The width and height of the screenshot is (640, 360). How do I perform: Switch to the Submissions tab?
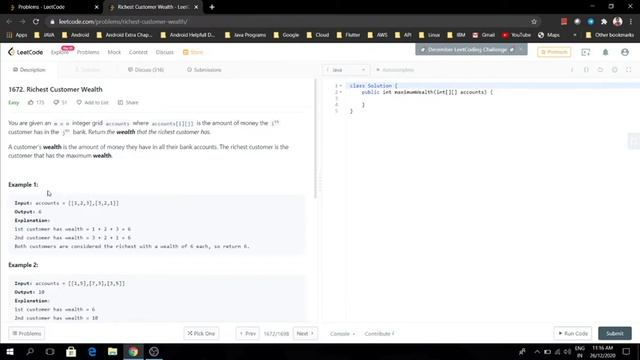204,70
